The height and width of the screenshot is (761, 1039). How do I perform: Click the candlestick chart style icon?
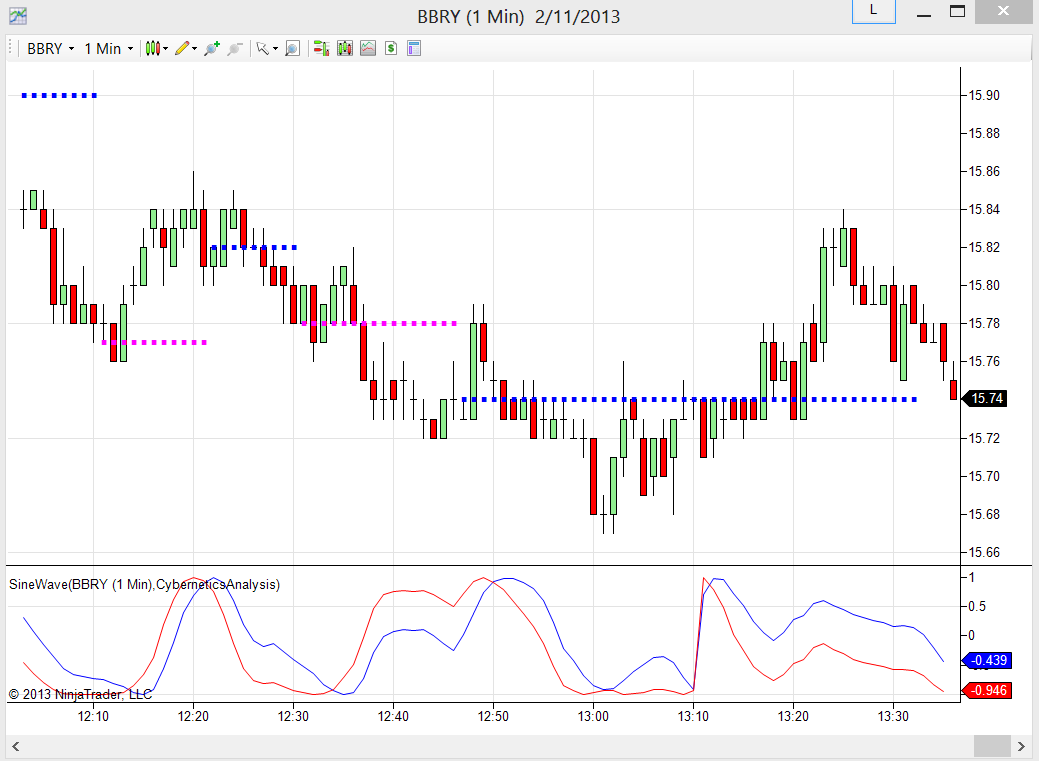pos(153,48)
